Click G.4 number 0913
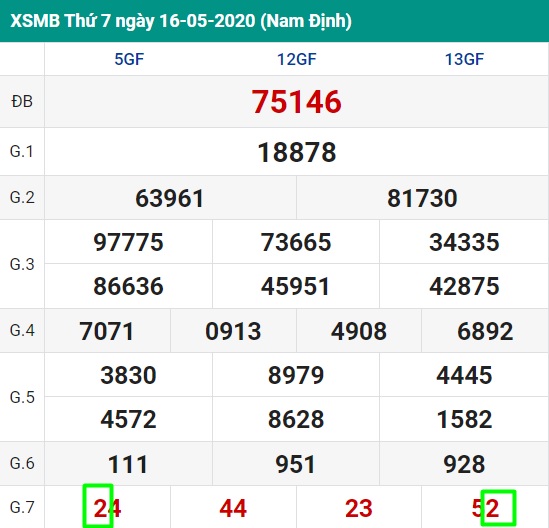 [233, 331]
